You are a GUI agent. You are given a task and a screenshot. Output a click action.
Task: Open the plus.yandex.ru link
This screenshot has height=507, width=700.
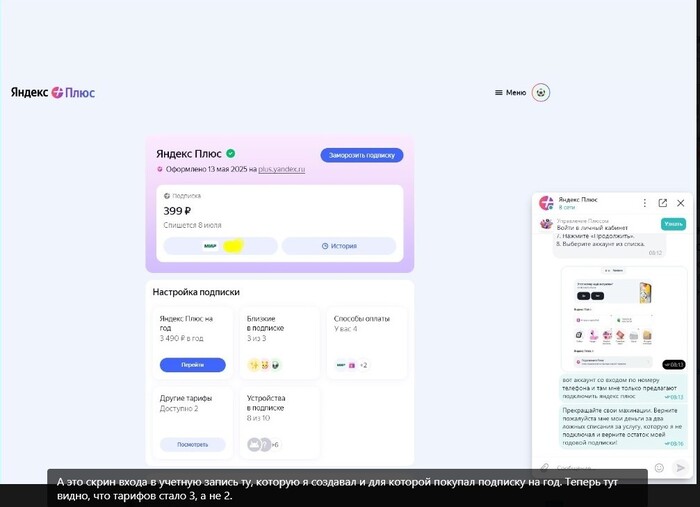[x=281, y=170]
